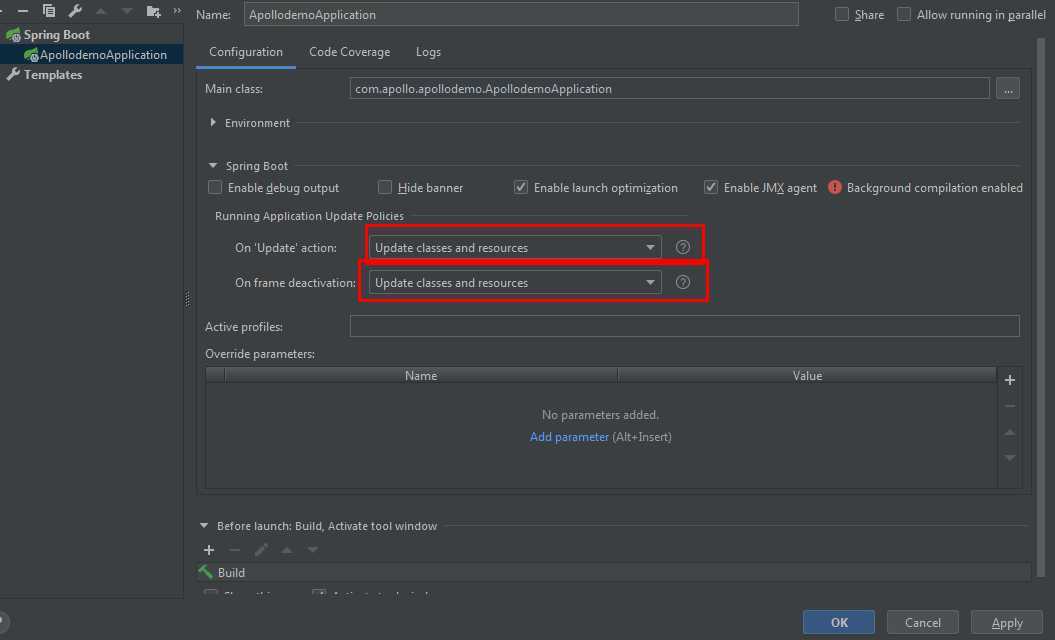This screenshot has width=1055, height=640.
Task: Browse for main class with ellipsis button
Action: 1007,88
